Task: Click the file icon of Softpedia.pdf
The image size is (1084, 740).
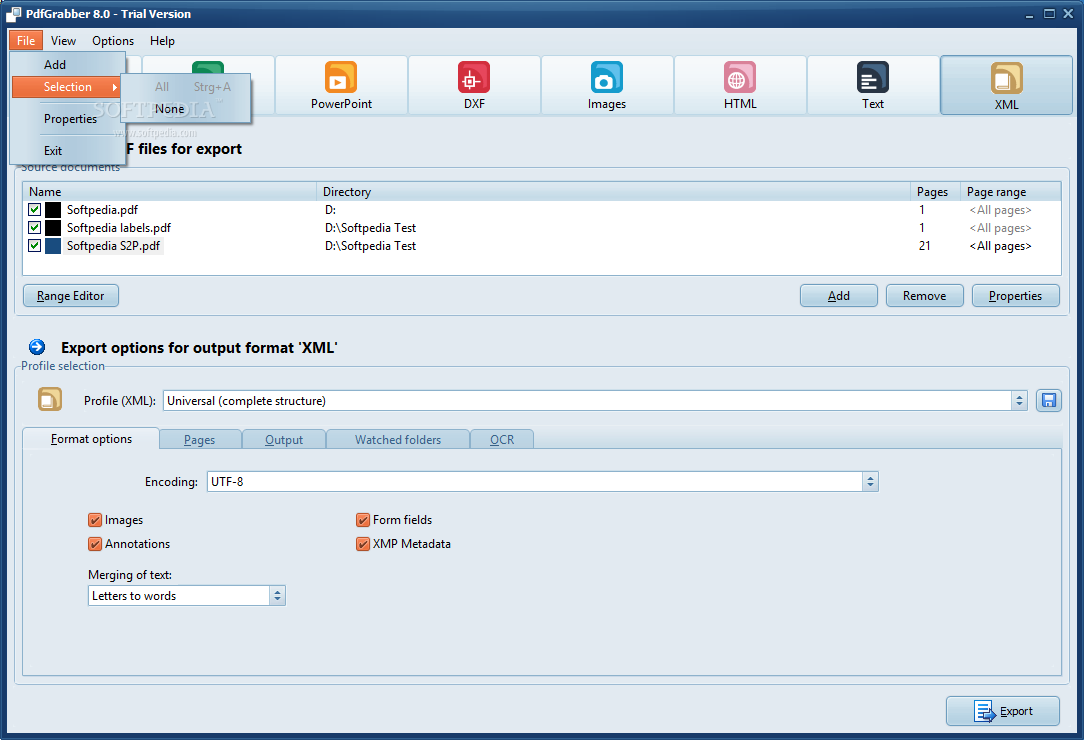Action: click(x=53, y=210)
